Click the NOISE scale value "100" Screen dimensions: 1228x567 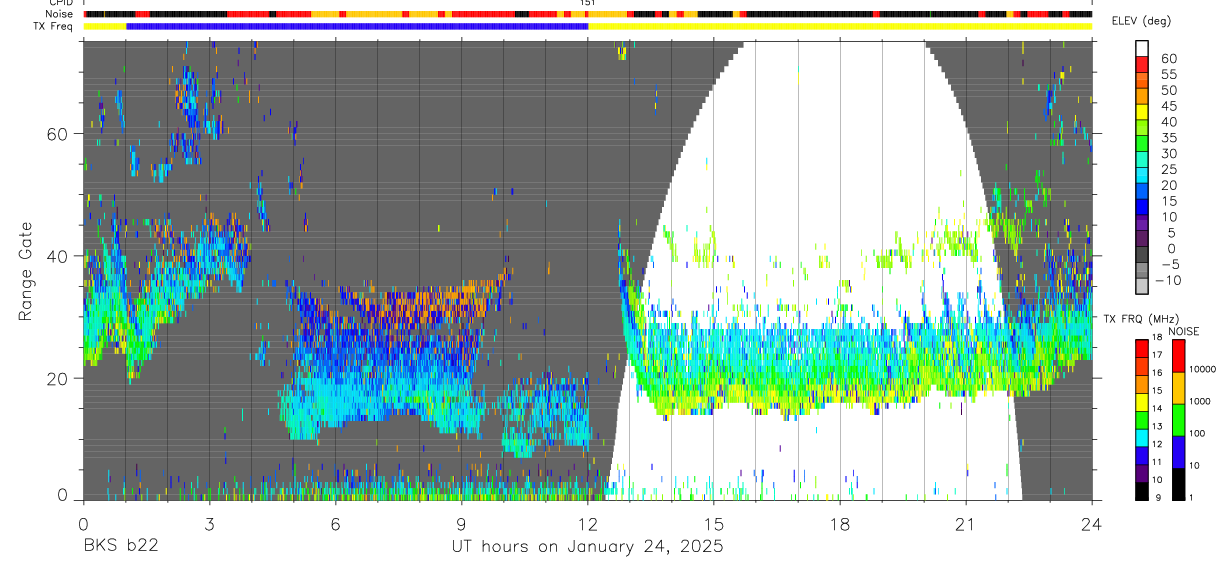[1198, 433]
